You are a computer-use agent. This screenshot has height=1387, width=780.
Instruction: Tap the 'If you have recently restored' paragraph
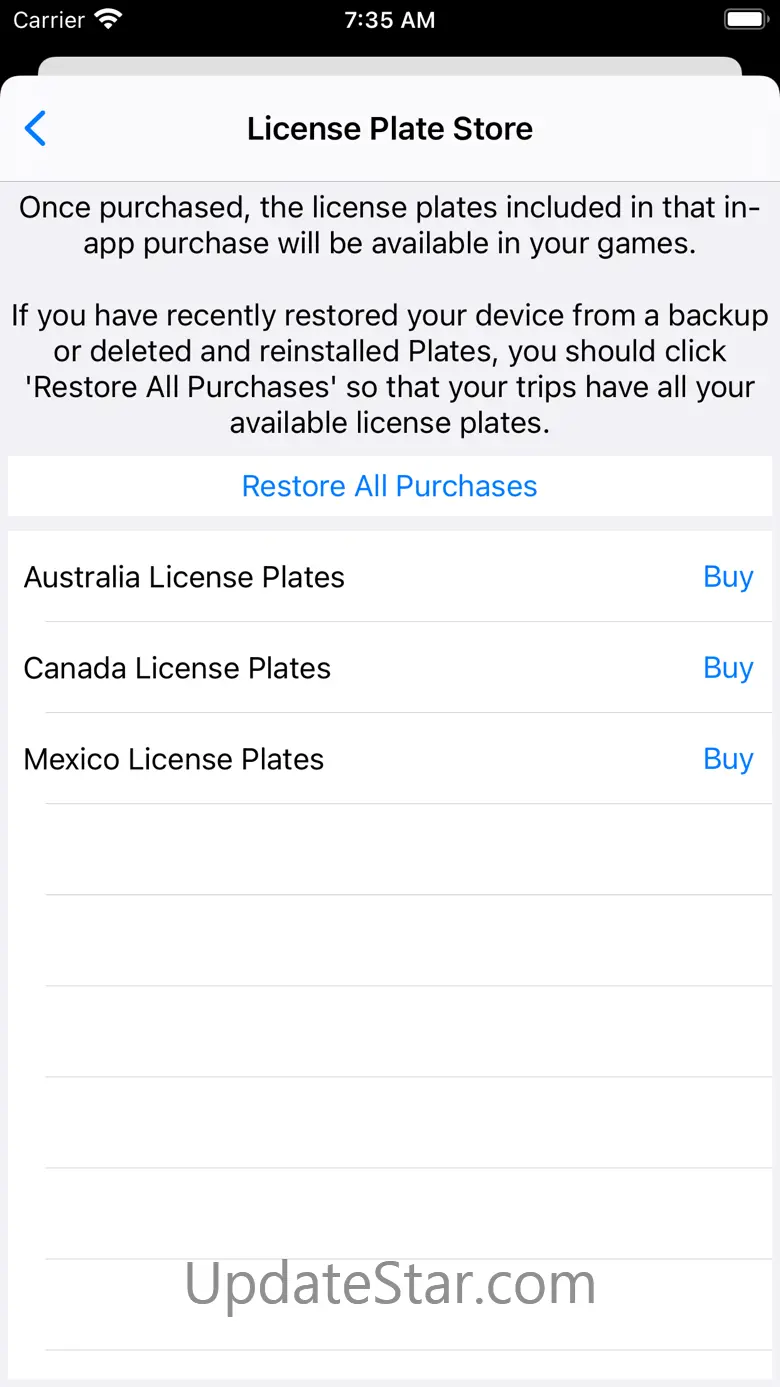coord(390,369)
